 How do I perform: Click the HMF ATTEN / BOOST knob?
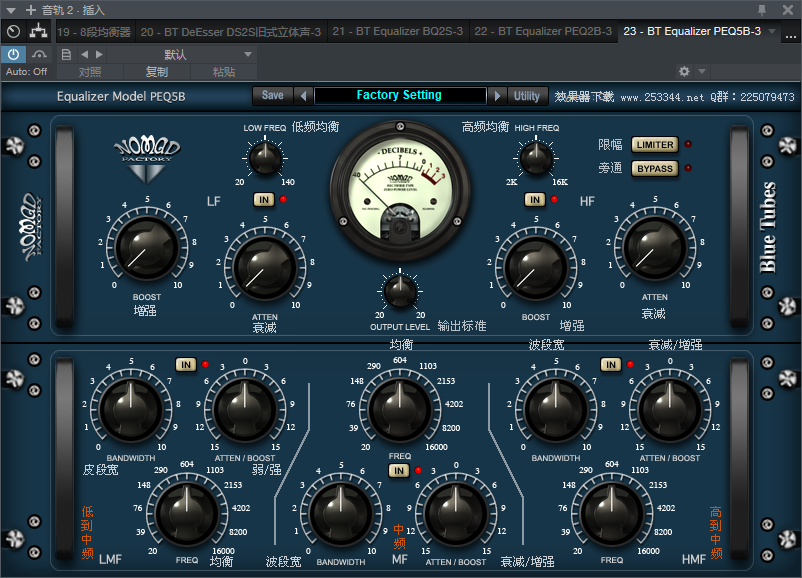[670, 410]
